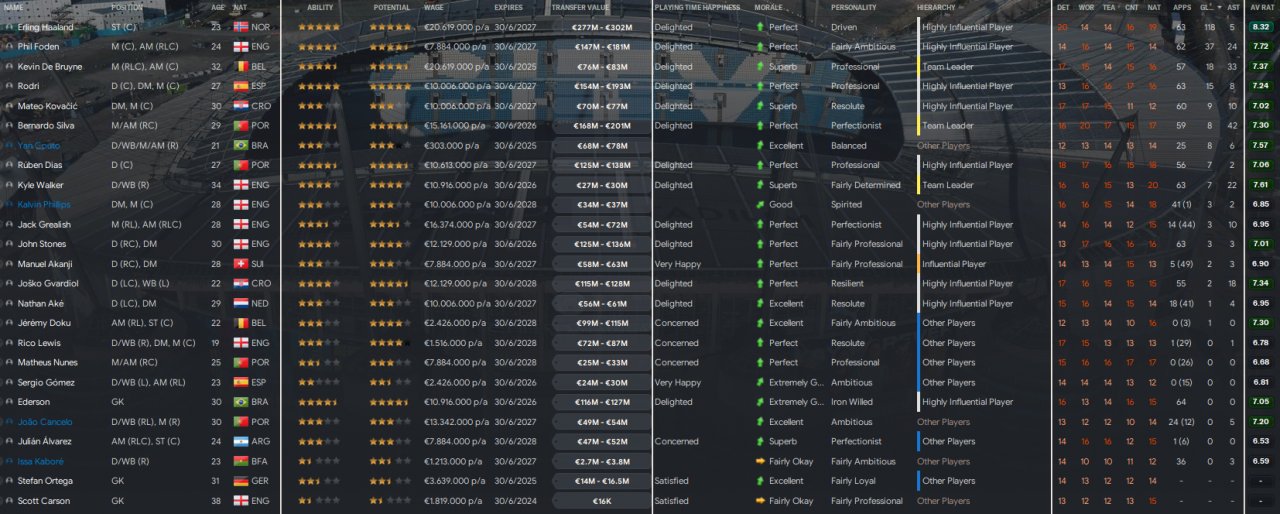Sort by the EXPIRES column header
This screenshot has width=1280, height=514.
coord(508,7)
